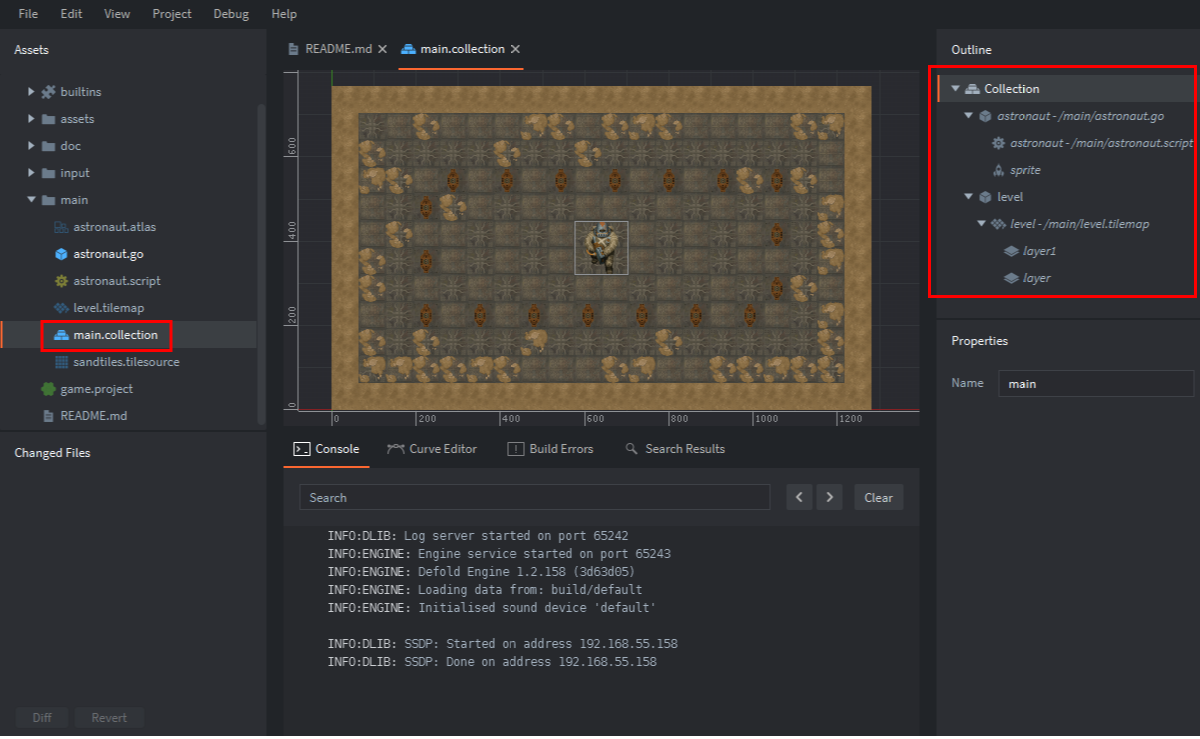Click the main.collection icon in Assets
This screenshot has width=1200, height=739.
(x=61, y=335)
